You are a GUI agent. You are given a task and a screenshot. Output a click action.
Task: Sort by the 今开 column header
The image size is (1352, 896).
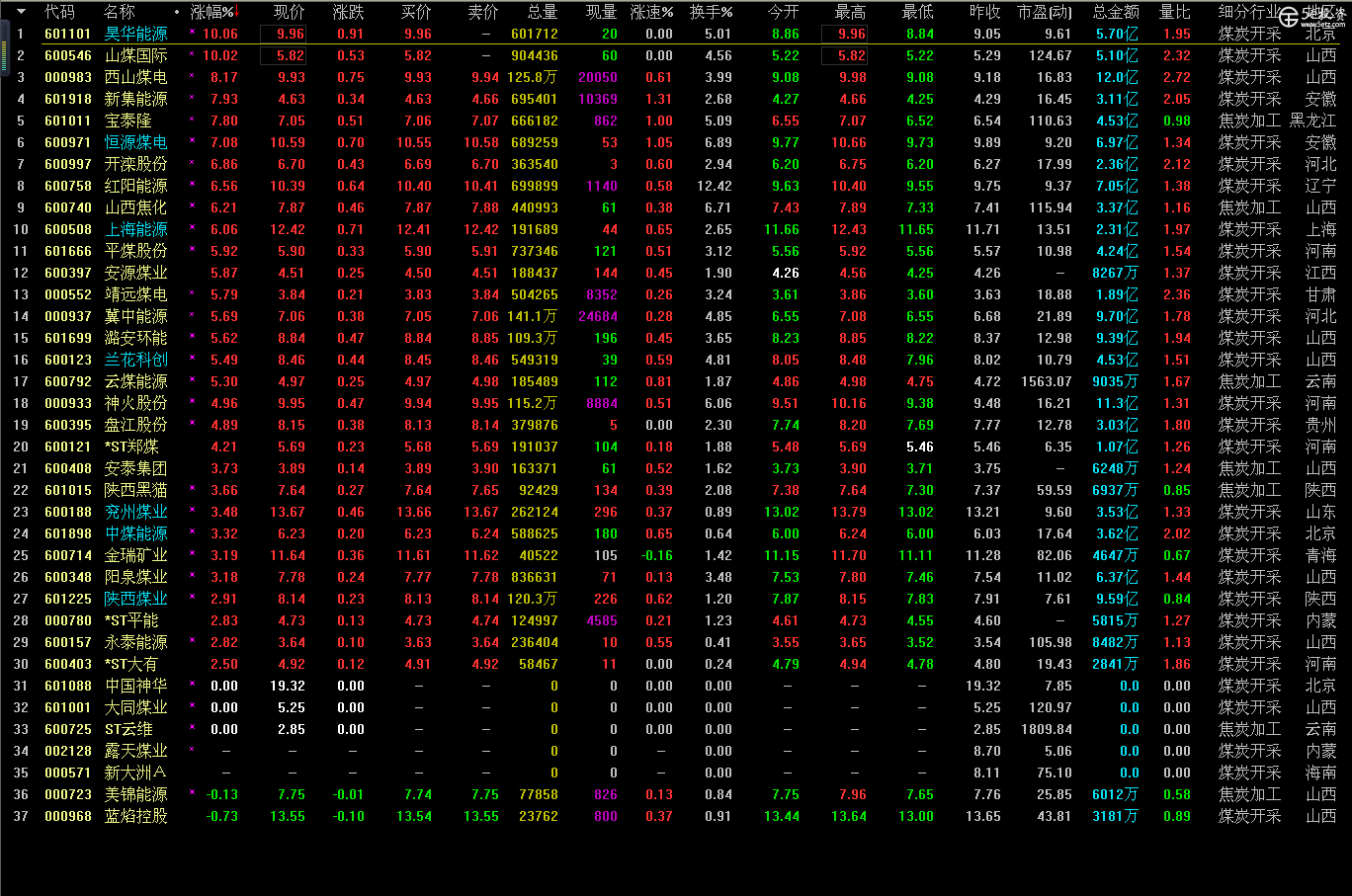784,12
